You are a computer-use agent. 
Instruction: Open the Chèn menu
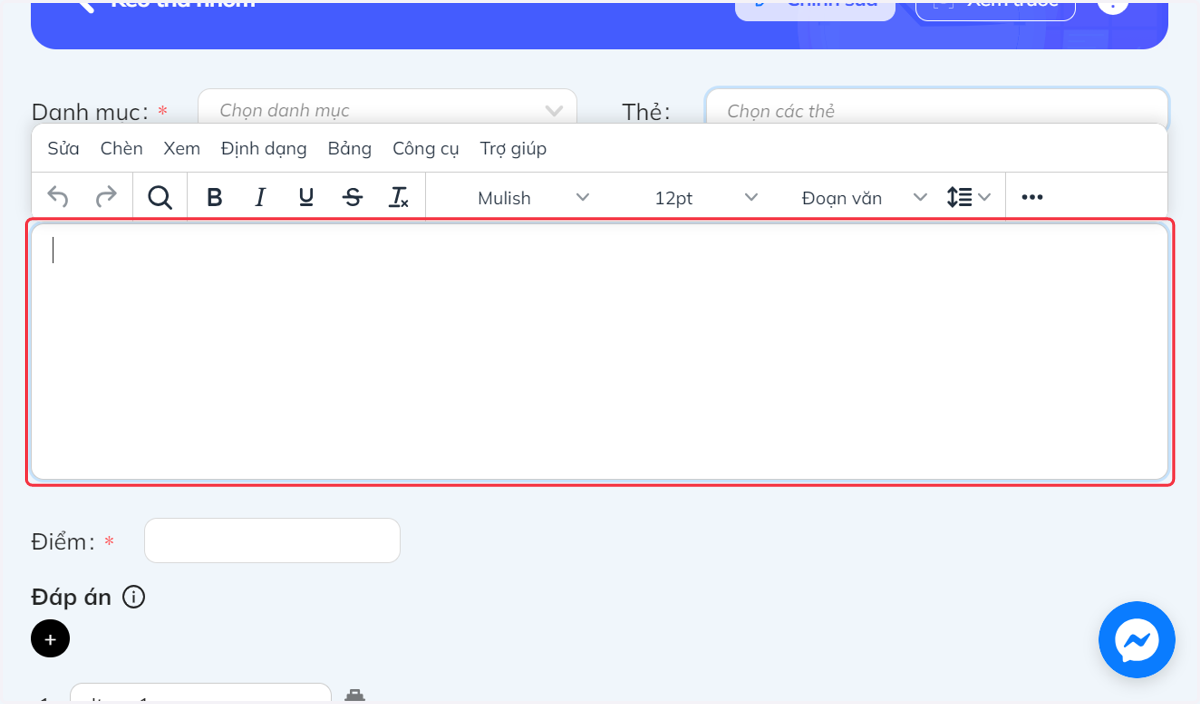(x=121, y=148)
